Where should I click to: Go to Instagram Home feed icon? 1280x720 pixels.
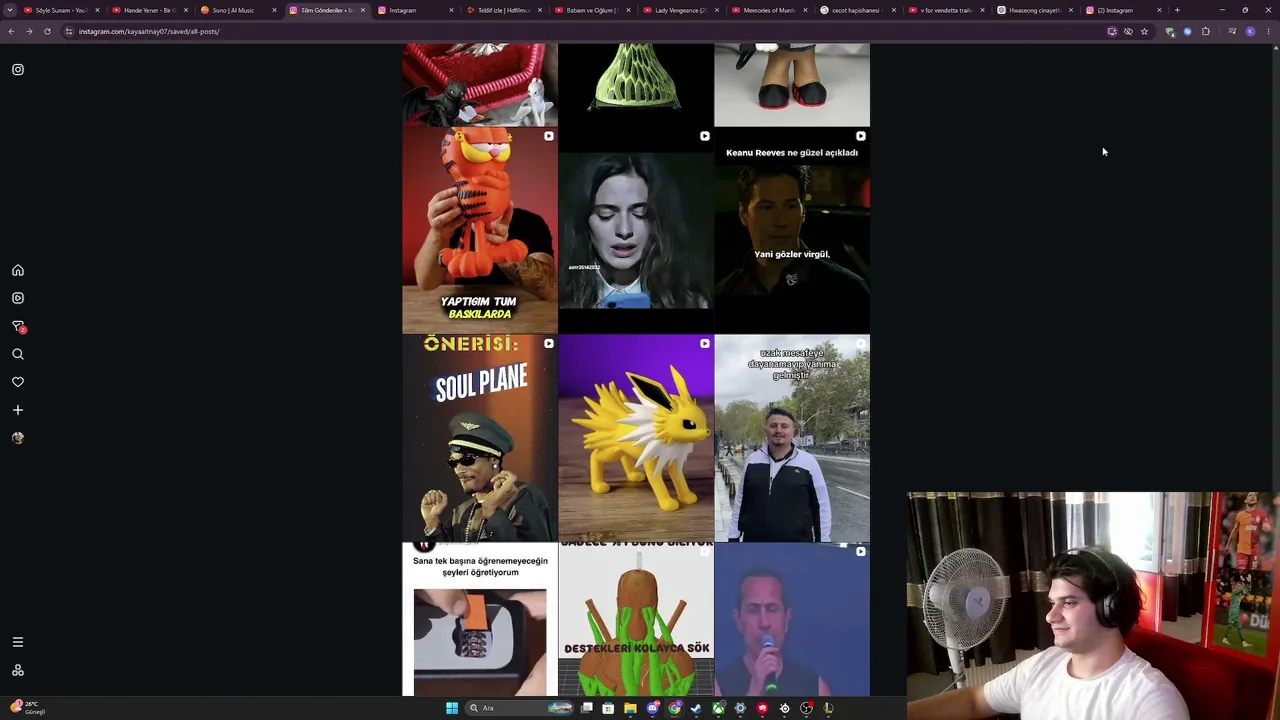click(x=18, y=270)
